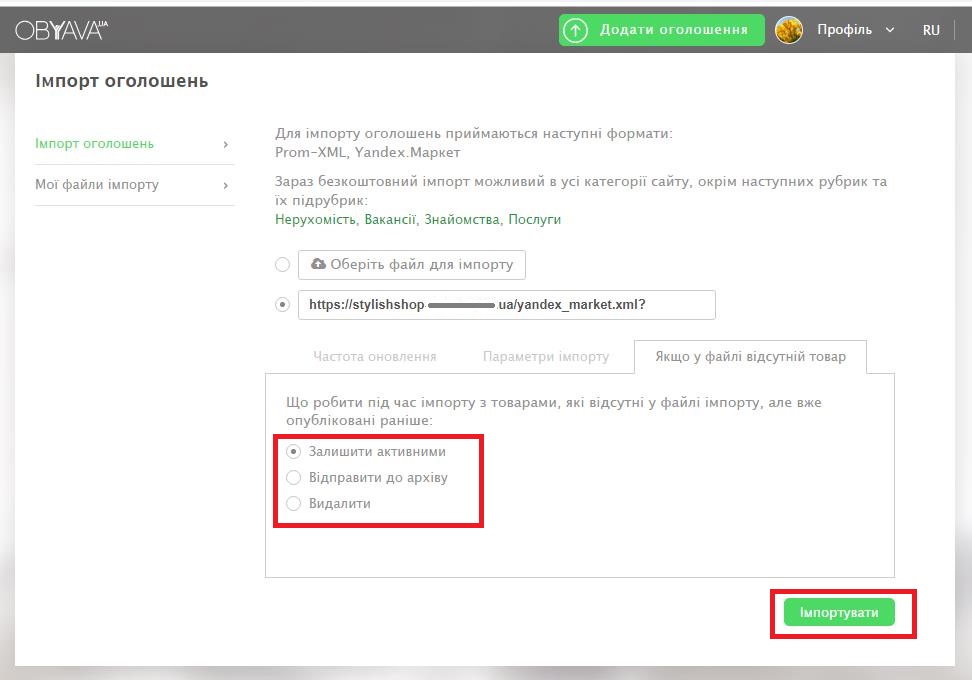Click into the import URL input field
The image size is (972, 680).
[506, 305]
